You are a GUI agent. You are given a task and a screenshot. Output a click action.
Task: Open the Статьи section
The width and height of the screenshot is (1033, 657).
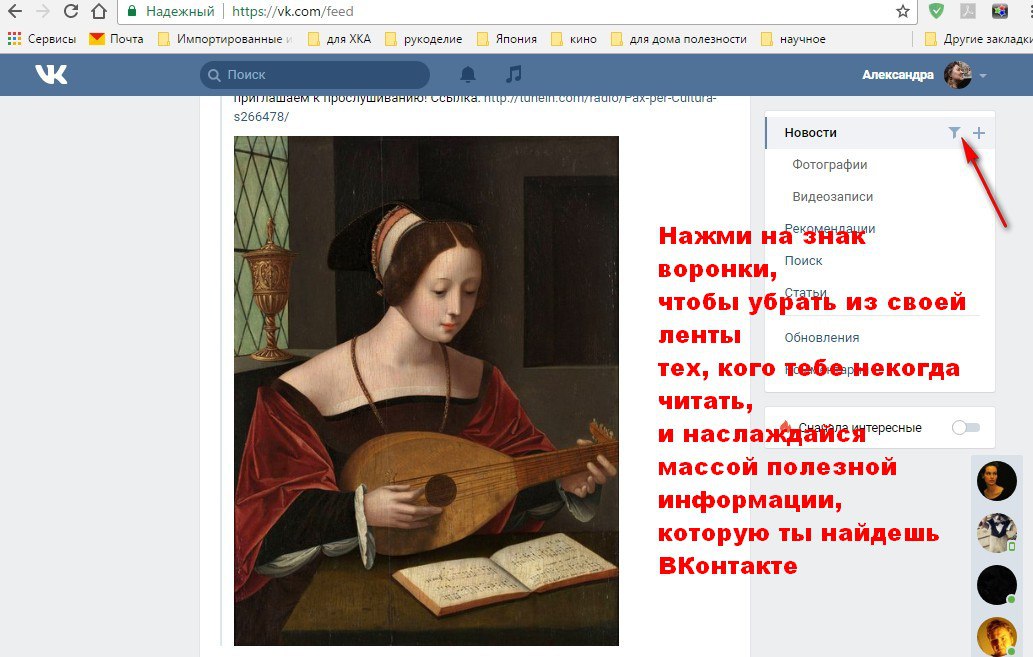coord(805,292)
